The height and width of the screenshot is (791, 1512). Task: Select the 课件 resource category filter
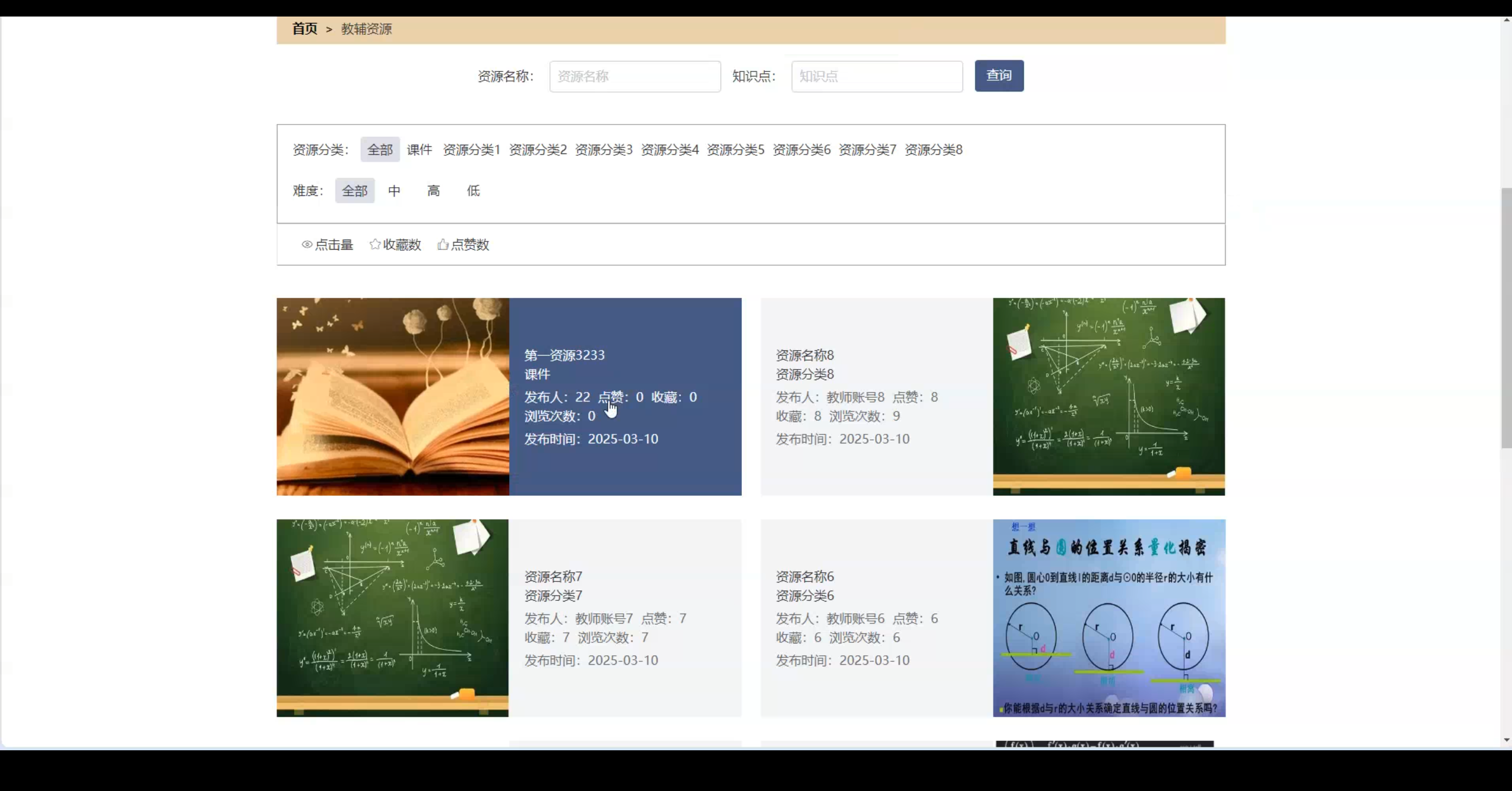[x=419, y=149]
